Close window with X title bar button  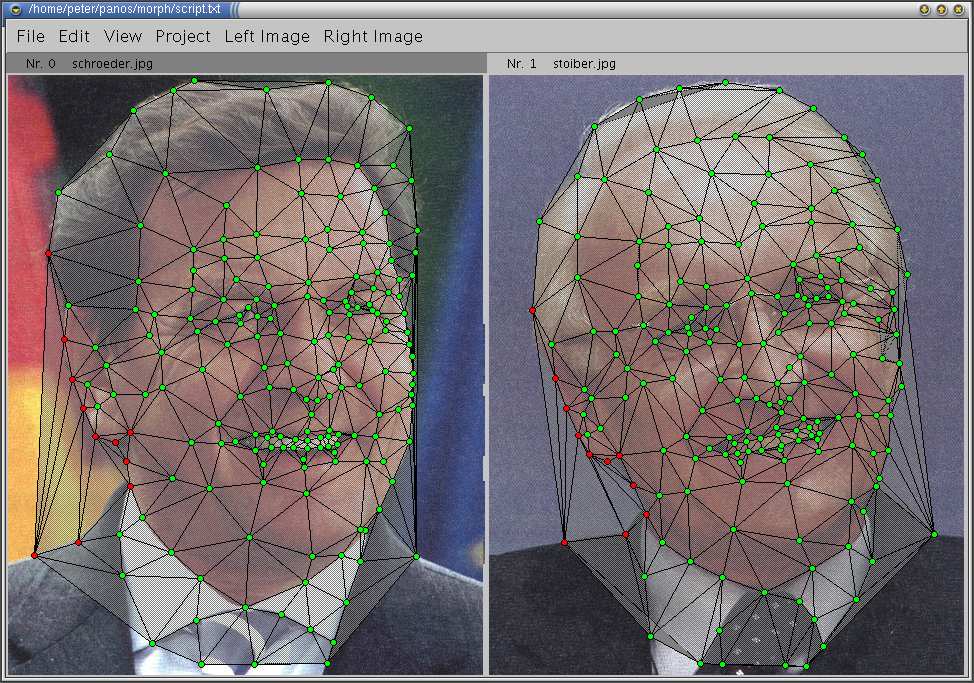[x=959, y=9]
